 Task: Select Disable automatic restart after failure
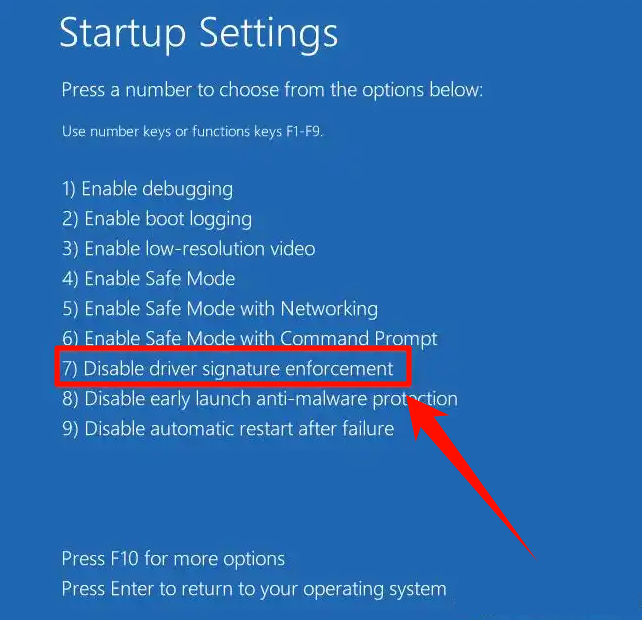(228, 429)
